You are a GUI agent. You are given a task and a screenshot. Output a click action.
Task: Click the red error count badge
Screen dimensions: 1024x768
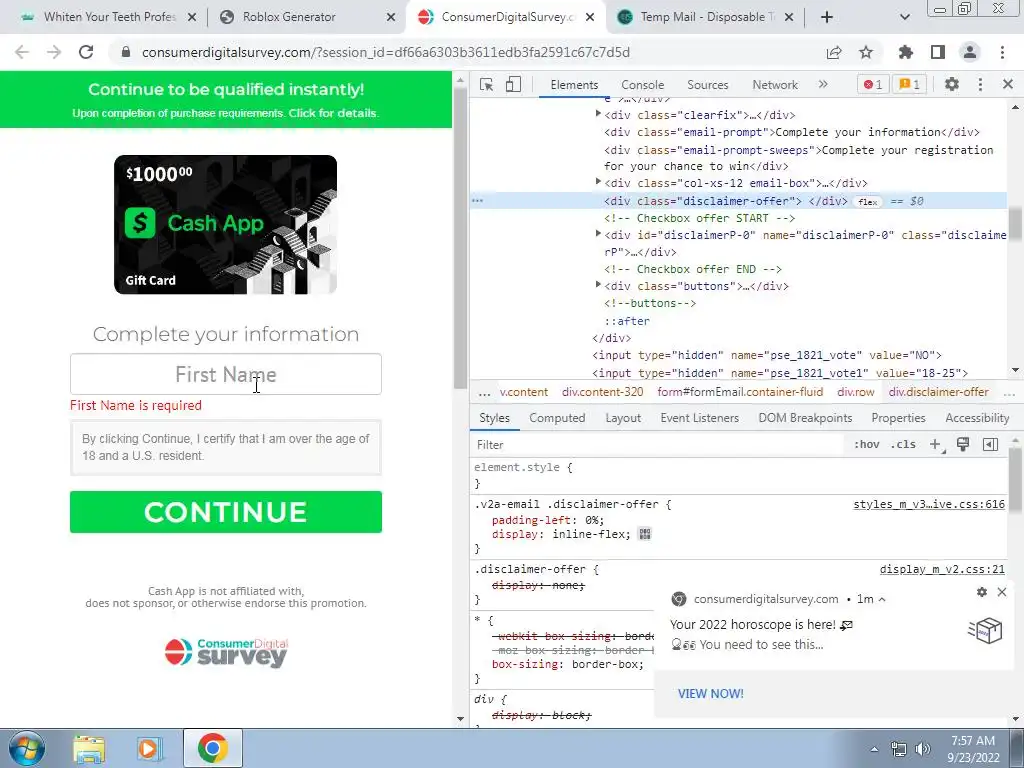872,84
